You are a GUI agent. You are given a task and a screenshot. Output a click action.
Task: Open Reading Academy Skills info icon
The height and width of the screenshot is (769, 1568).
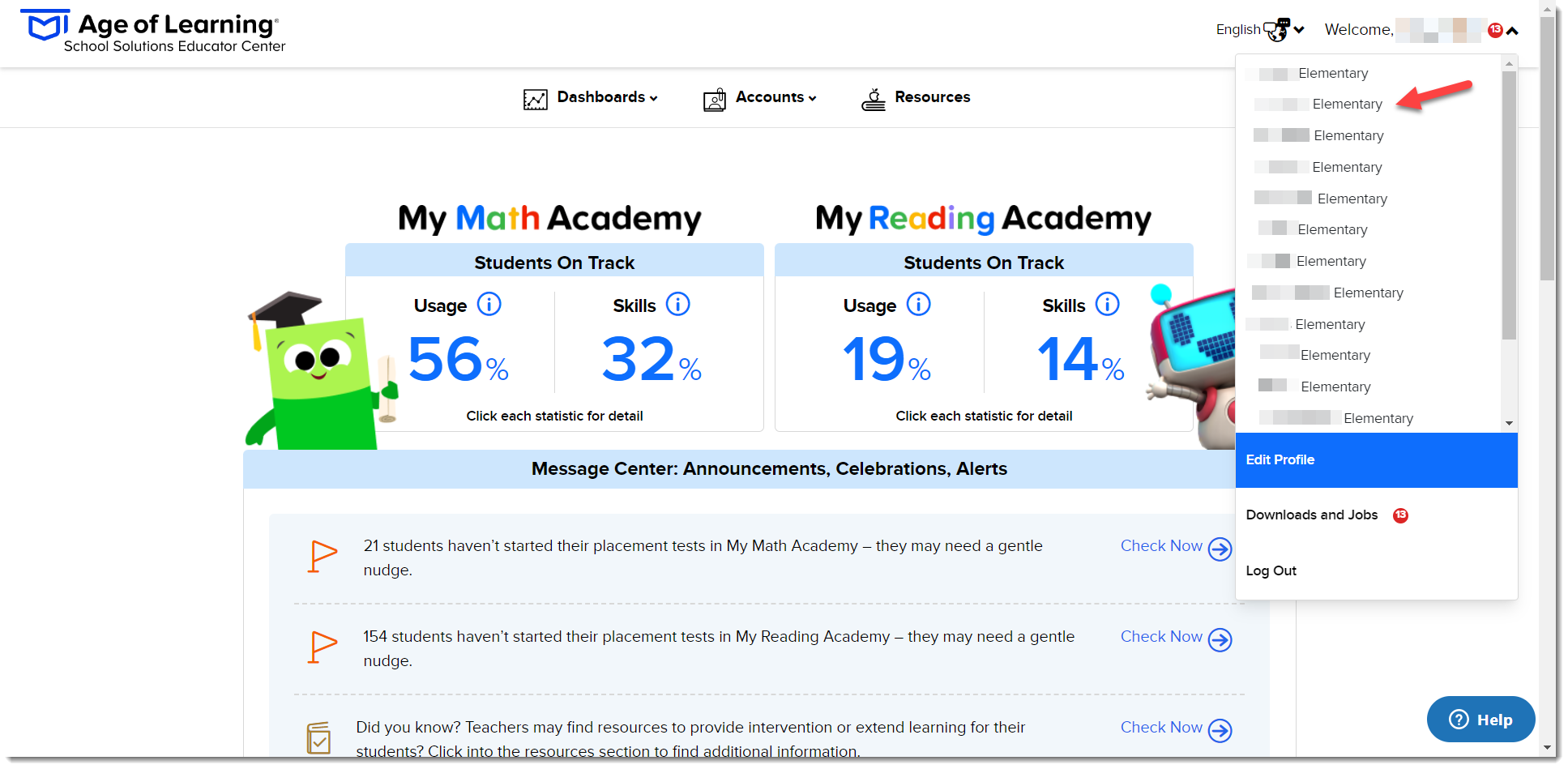[1107, 305]
